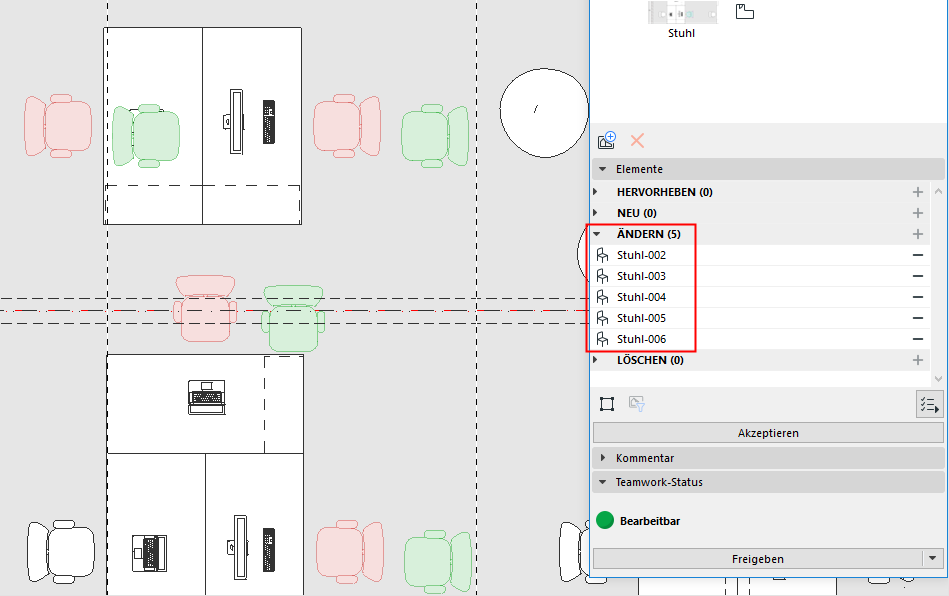
Task: Click the chair icon next to Stuhl-004
Action: tap(602, 297)
